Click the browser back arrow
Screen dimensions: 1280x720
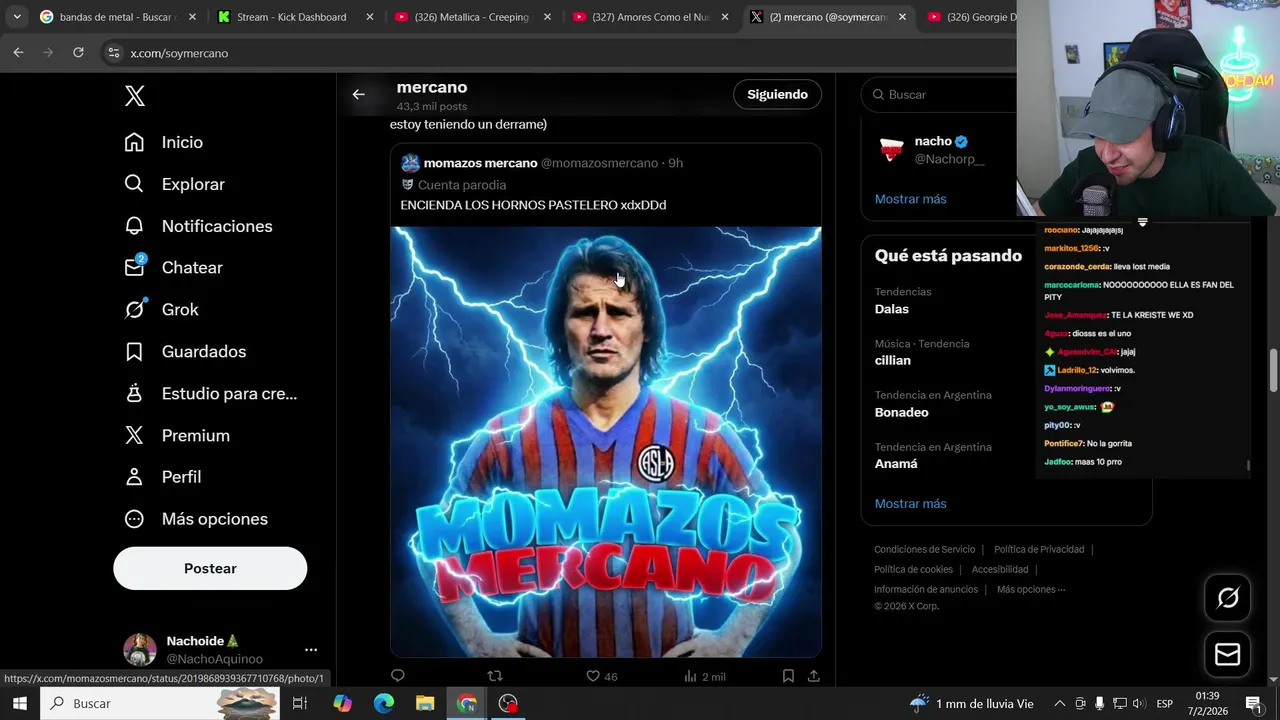pos(18,53)
